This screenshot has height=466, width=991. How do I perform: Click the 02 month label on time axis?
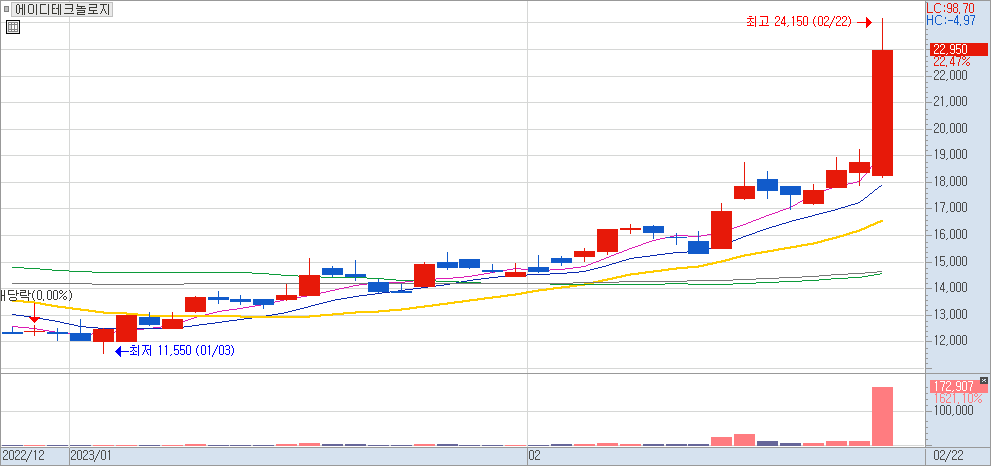click(534, 456)
